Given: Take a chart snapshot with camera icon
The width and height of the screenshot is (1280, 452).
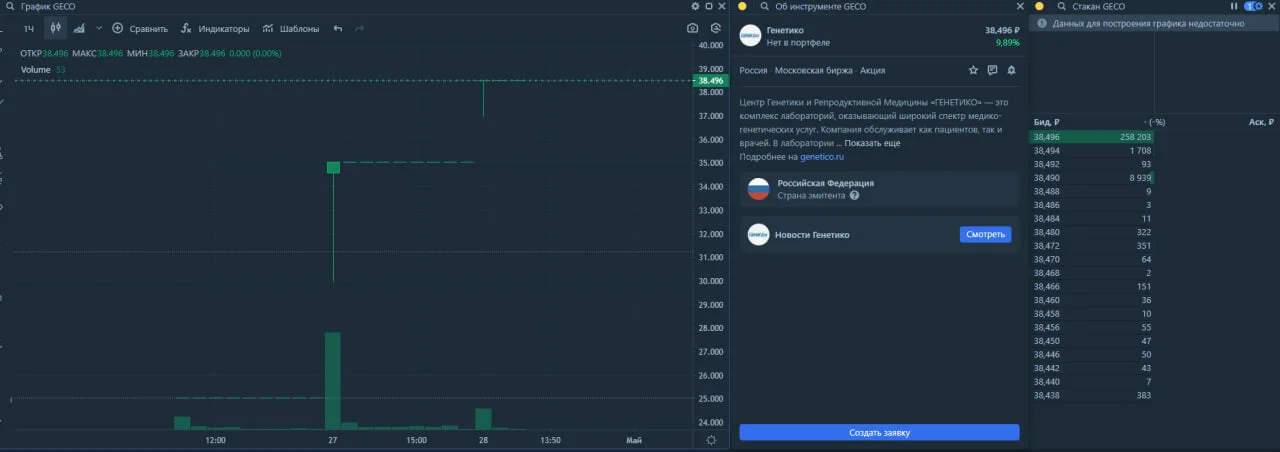Looking at the screenshot, I should (692, 28).
